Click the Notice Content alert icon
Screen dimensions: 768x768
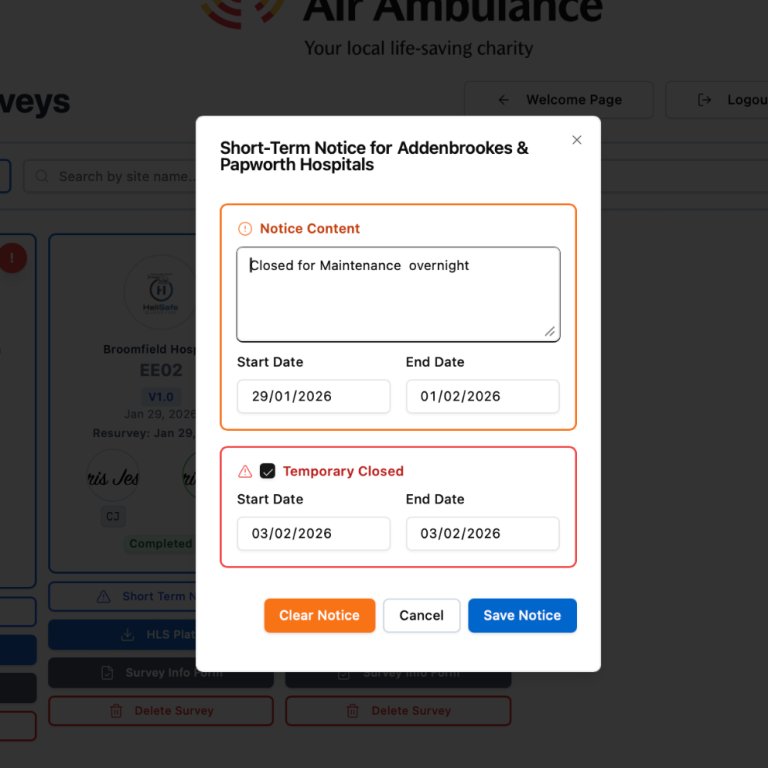point(245,229)
